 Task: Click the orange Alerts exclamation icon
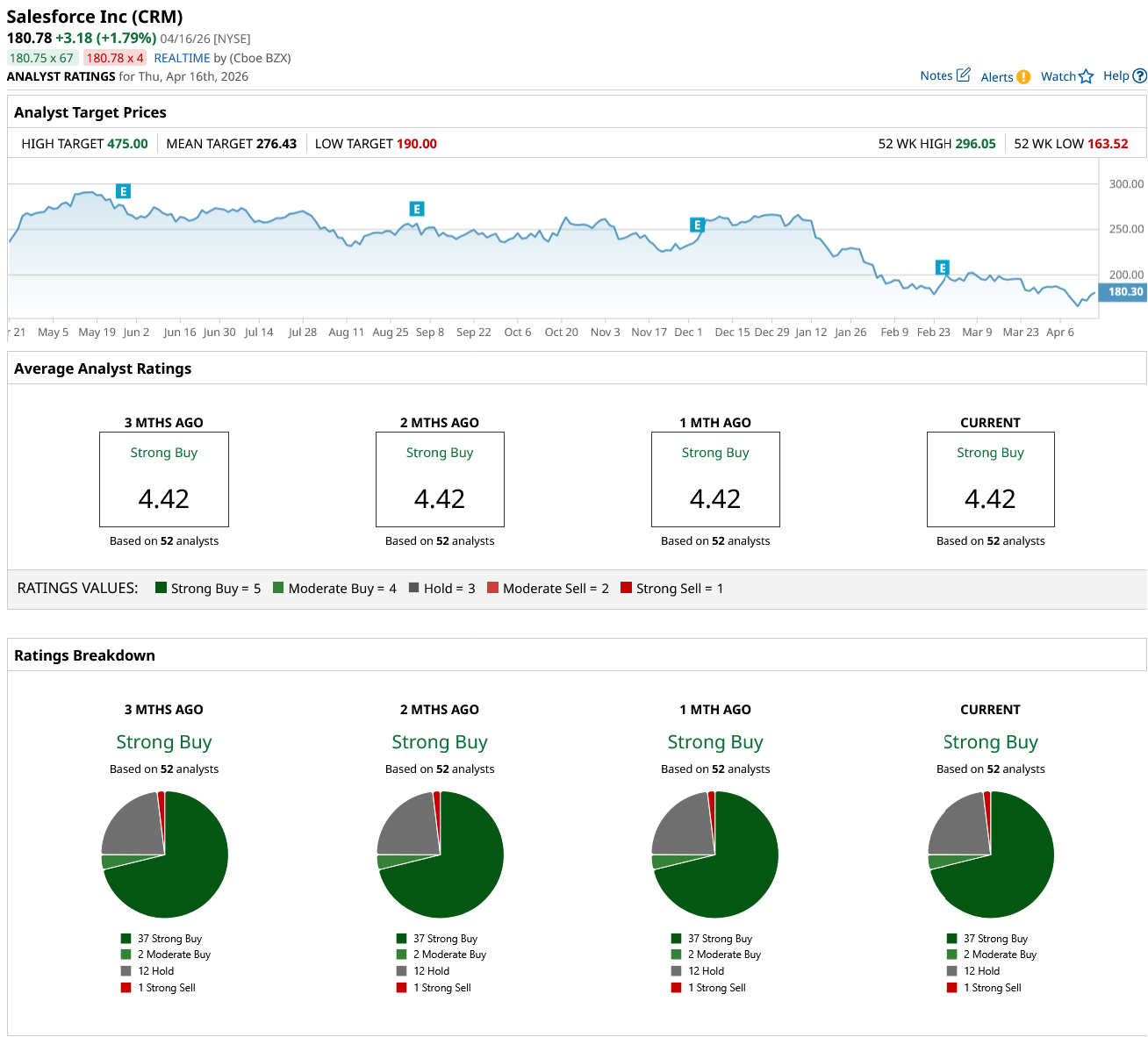click(1023, 77)
